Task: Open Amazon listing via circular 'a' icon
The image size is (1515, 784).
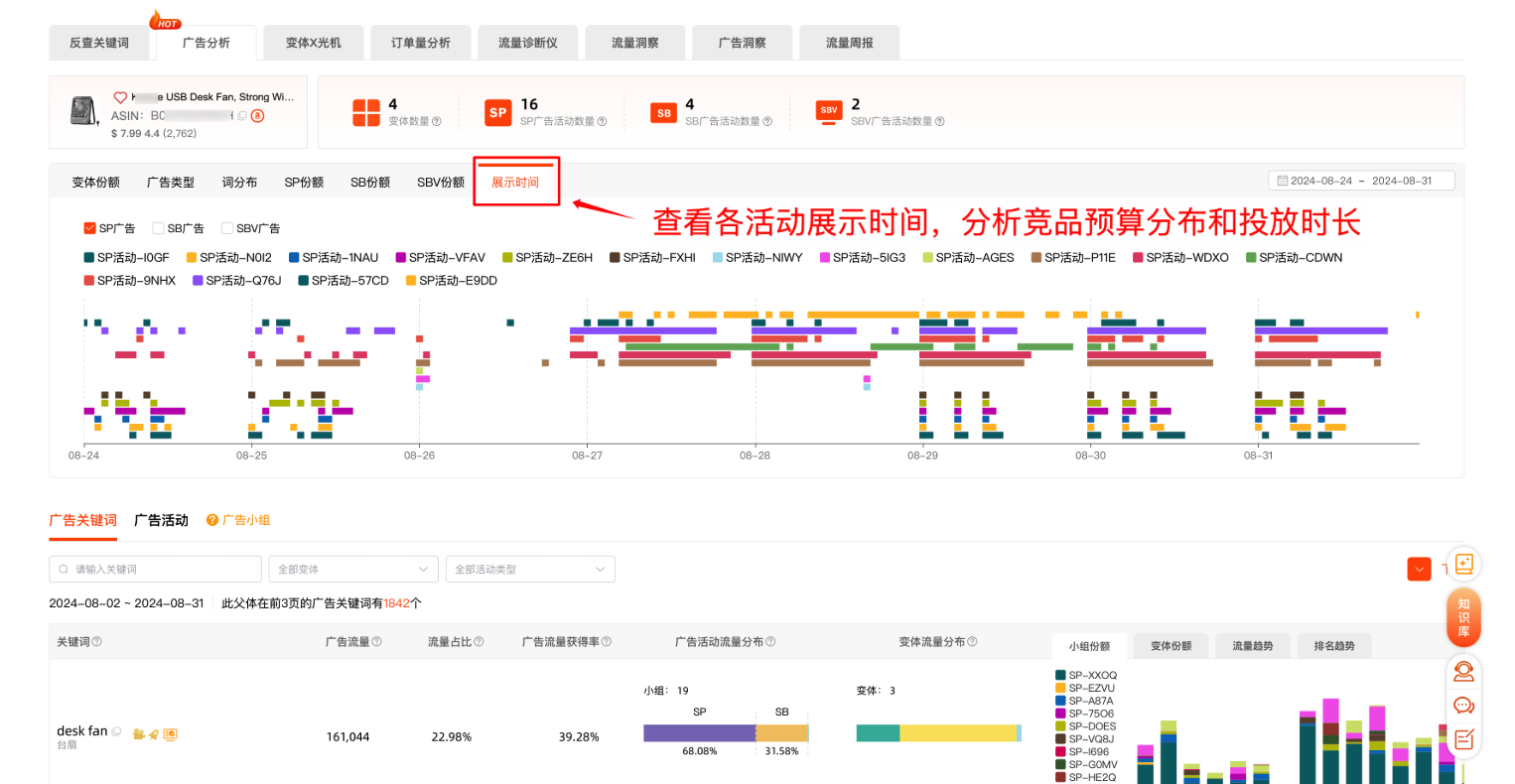Action: (x=257, y=115)
